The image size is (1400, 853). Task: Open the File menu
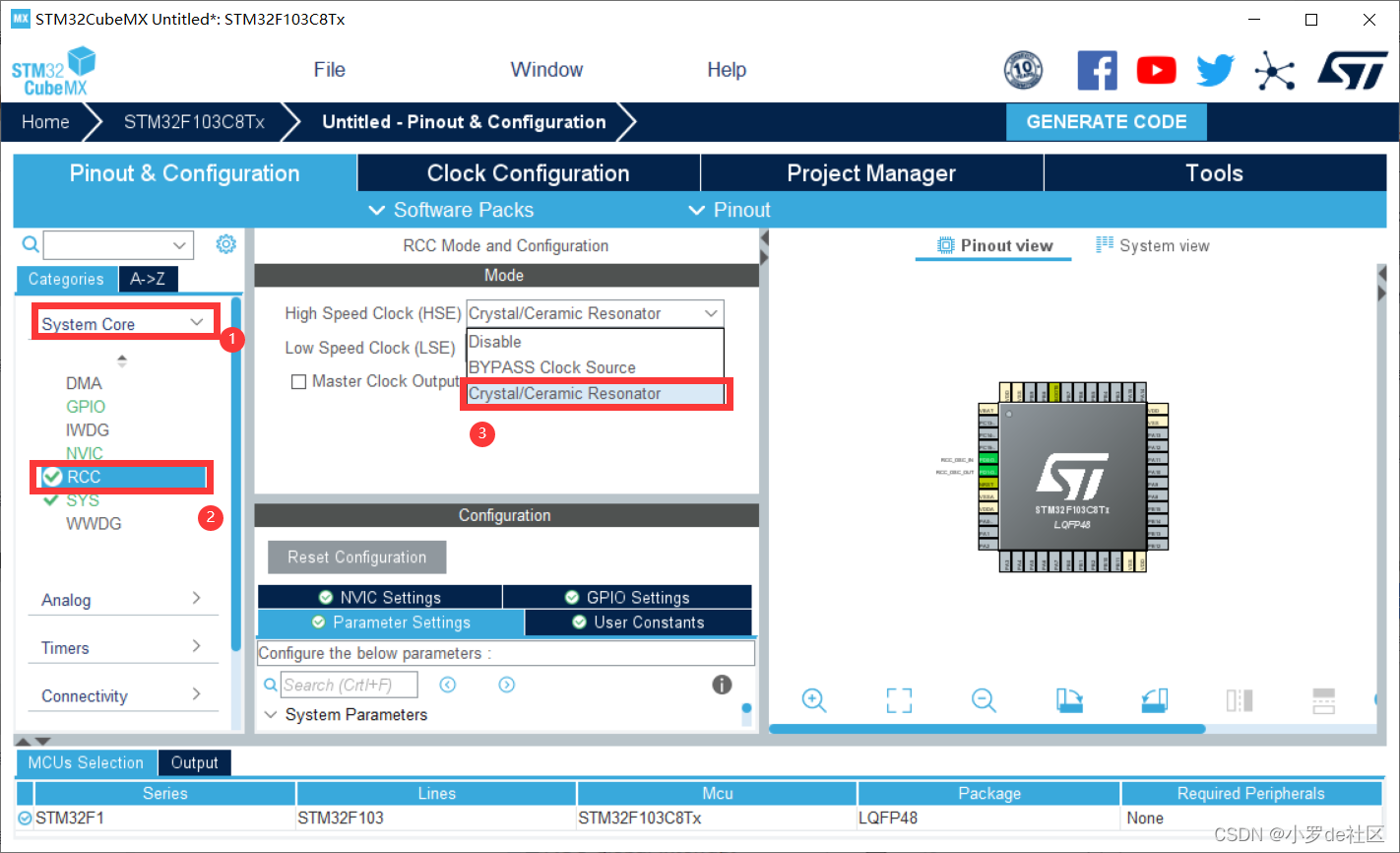pos(329,70)
